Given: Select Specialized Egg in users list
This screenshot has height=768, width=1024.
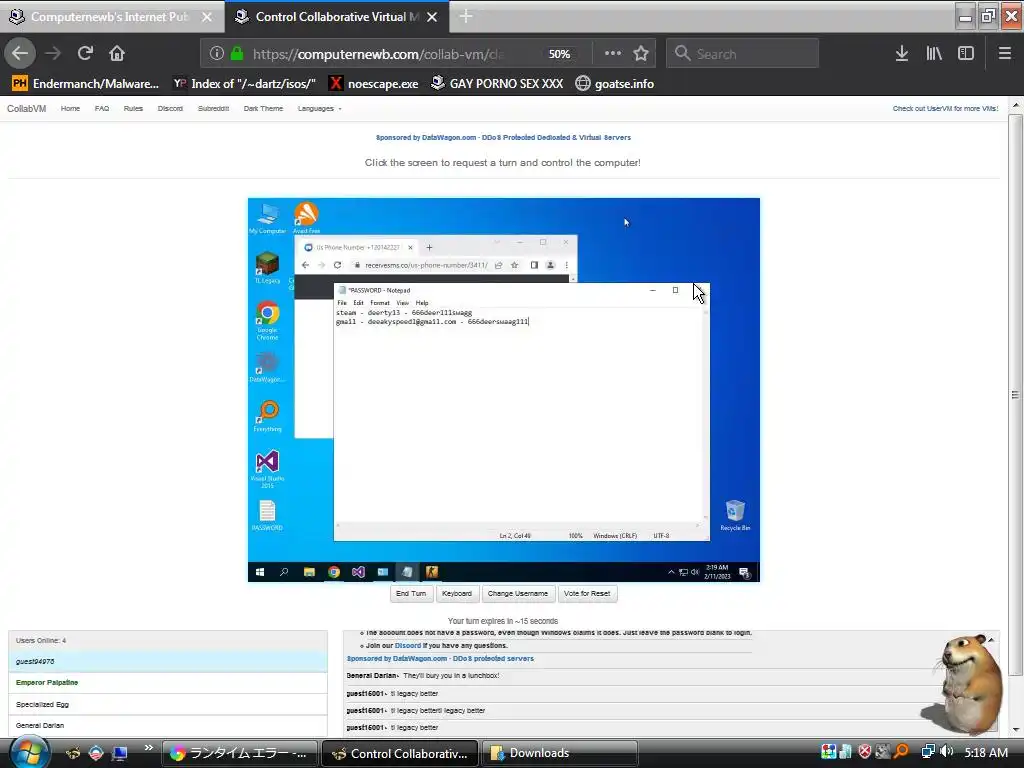Looking at the screenshot, I should pyautogui.click(x=168, y=704).
